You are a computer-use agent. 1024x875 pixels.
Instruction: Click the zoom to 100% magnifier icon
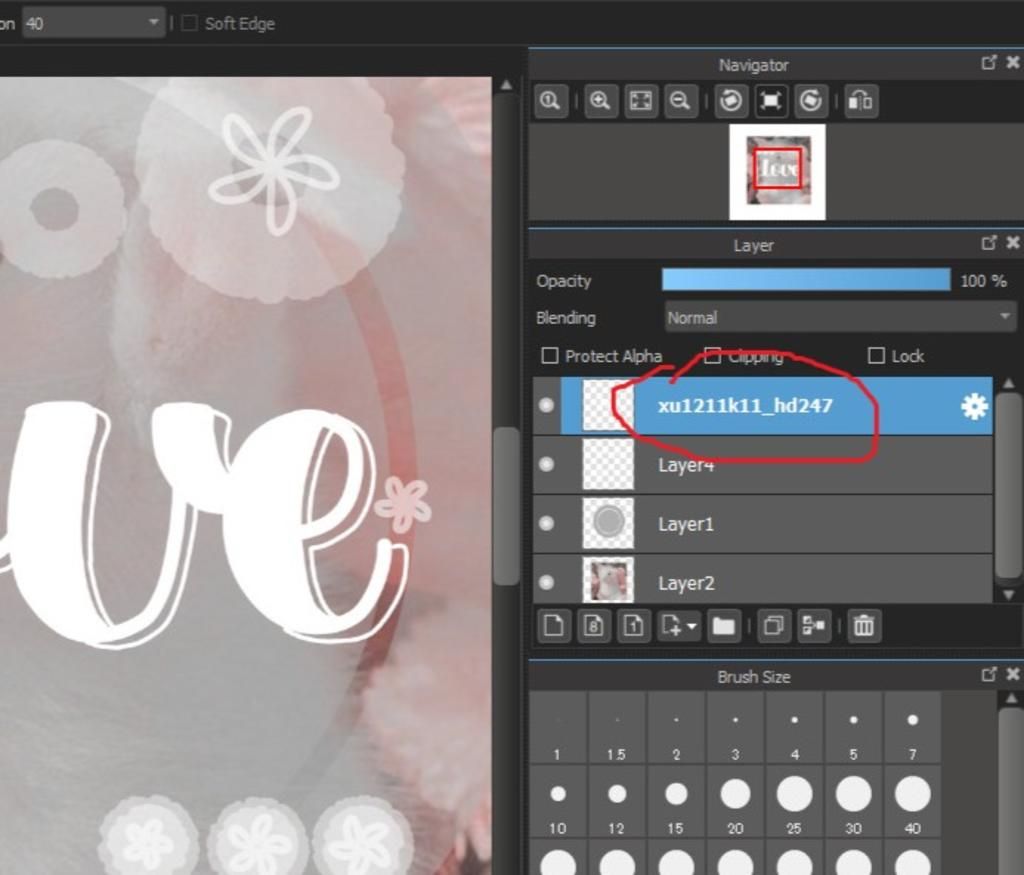[551, 101]
